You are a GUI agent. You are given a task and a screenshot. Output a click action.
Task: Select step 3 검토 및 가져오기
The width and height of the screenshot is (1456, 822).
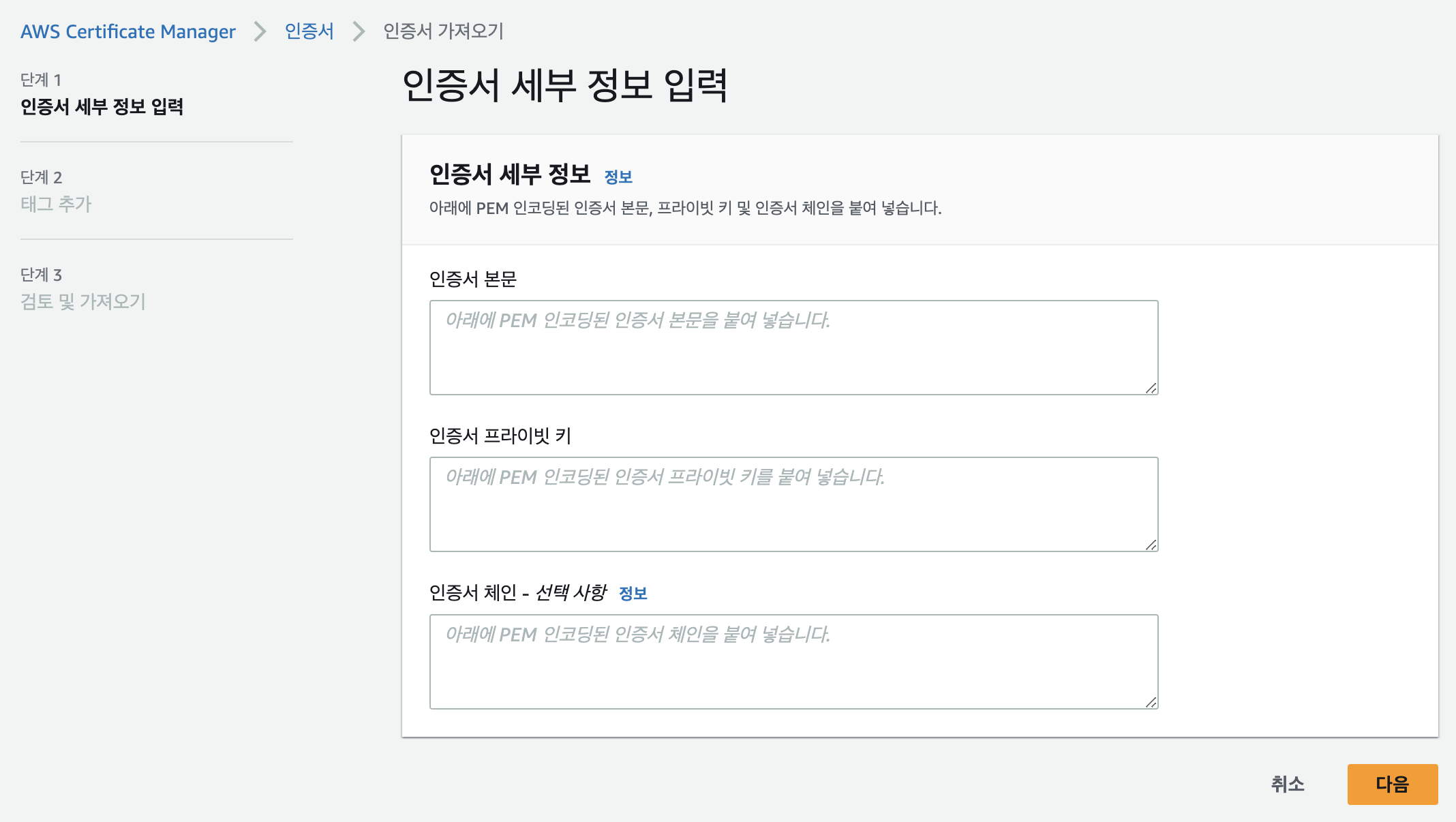(x=83, y=301)
